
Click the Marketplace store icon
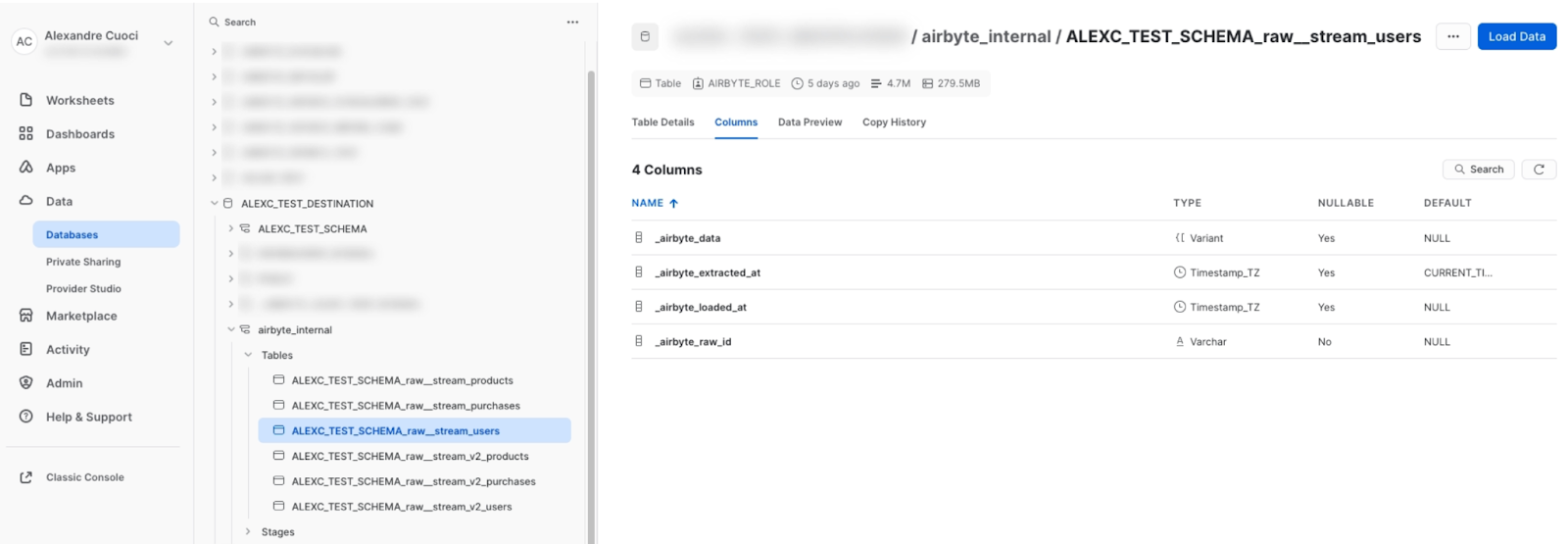(x=26, y=316)
